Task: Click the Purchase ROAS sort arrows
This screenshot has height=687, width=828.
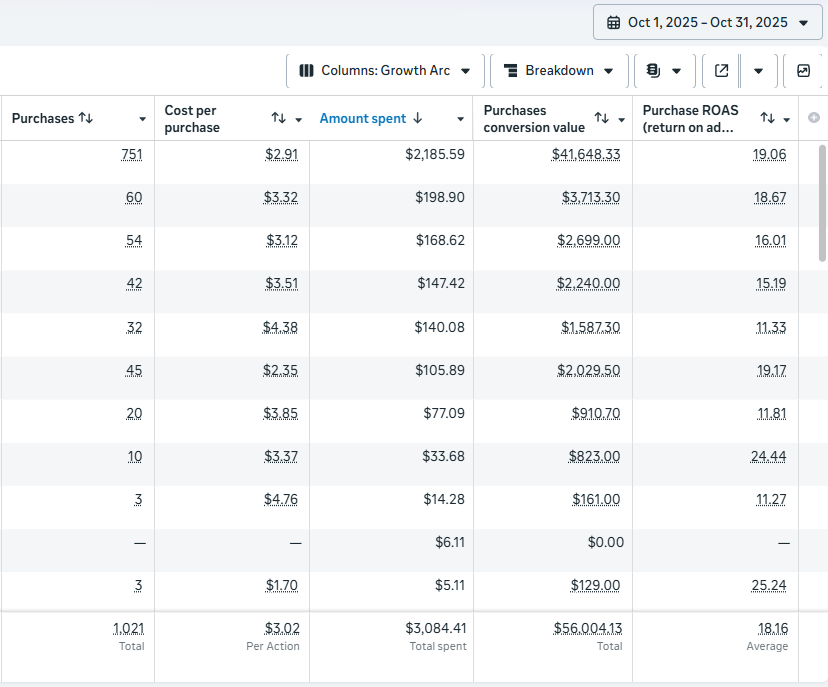Action: pyautogui.click(x=767, y=118)
